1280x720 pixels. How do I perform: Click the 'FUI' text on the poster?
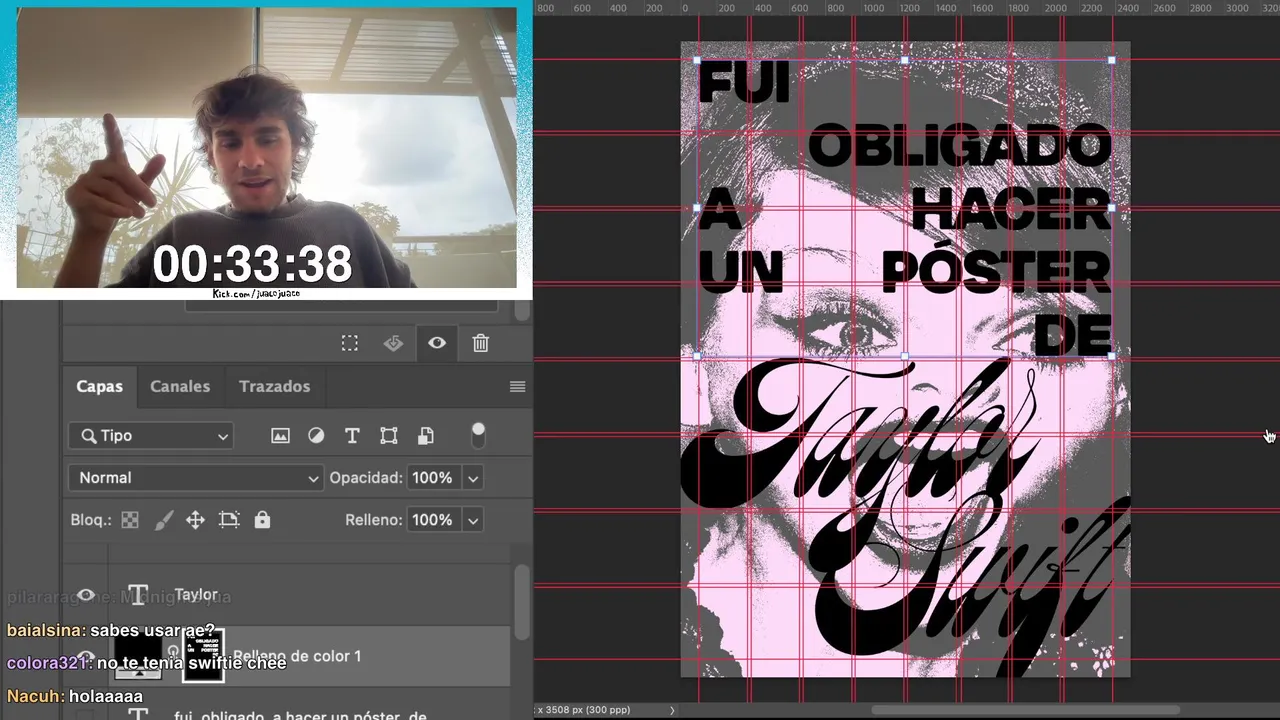(744, 82)
